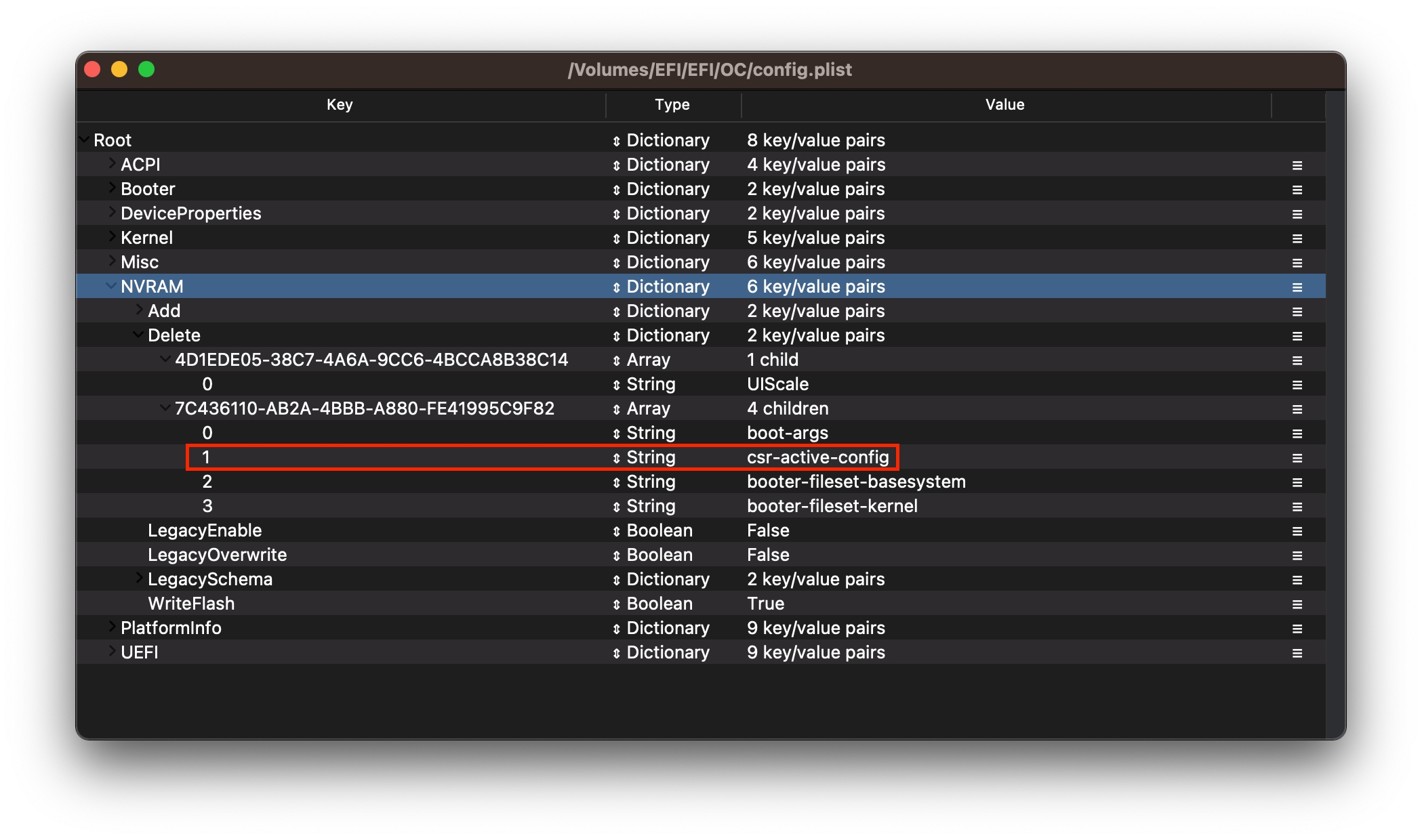
Task: Click the menu icon on the UIScale row
Action: point(1297,385)
